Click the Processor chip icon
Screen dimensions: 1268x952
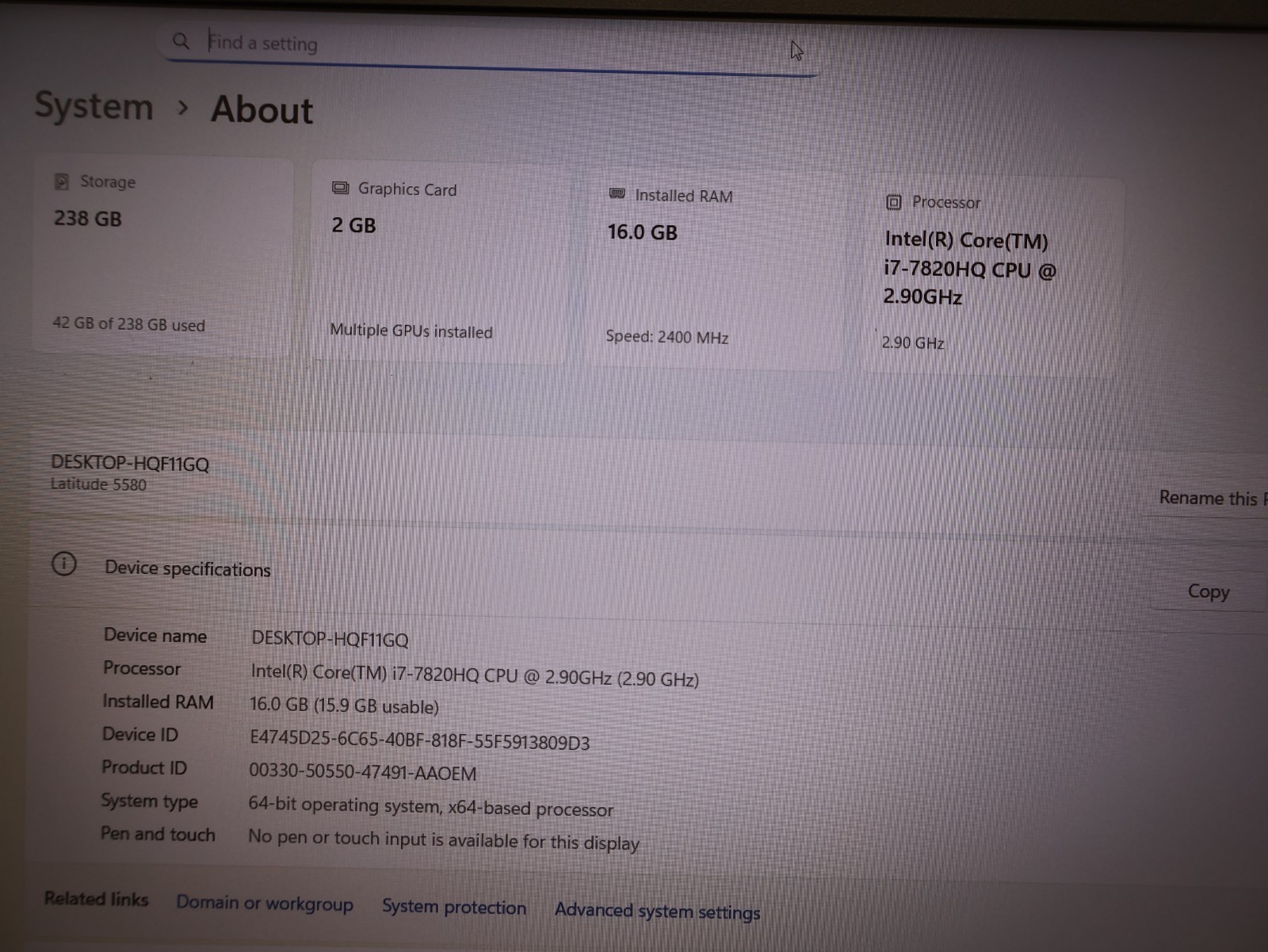tap(893, 202)
